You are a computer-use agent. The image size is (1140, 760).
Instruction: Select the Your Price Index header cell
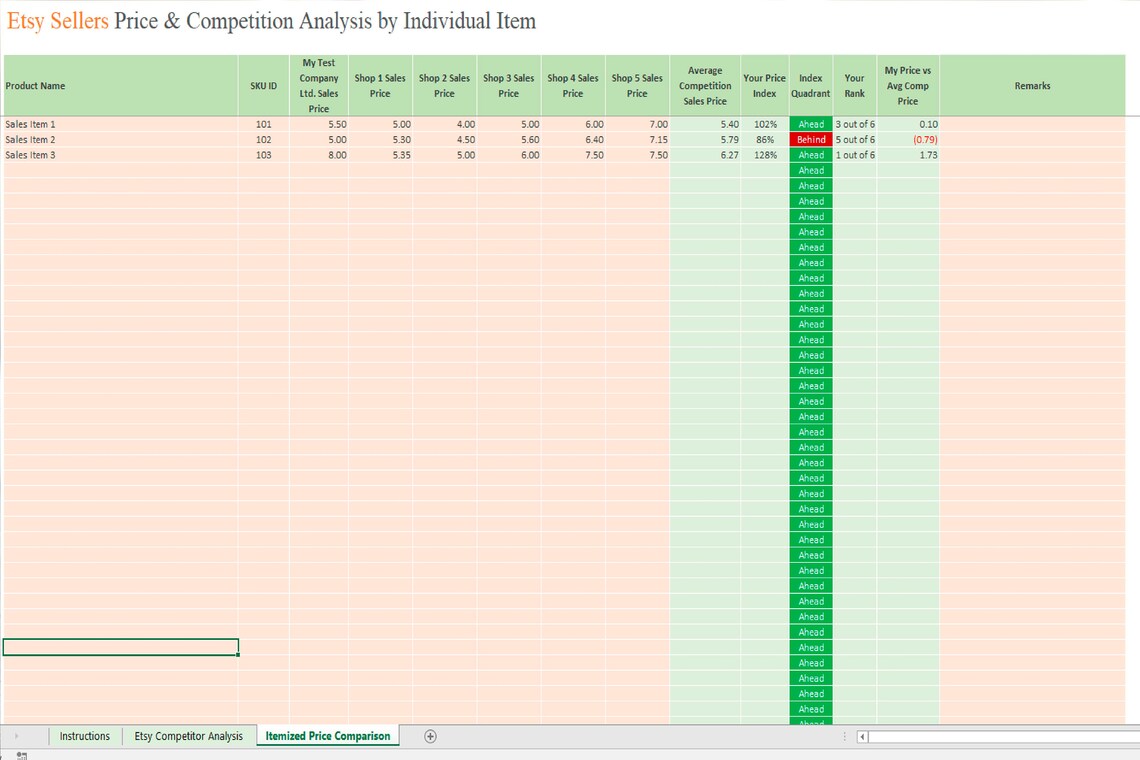[764, 85]
